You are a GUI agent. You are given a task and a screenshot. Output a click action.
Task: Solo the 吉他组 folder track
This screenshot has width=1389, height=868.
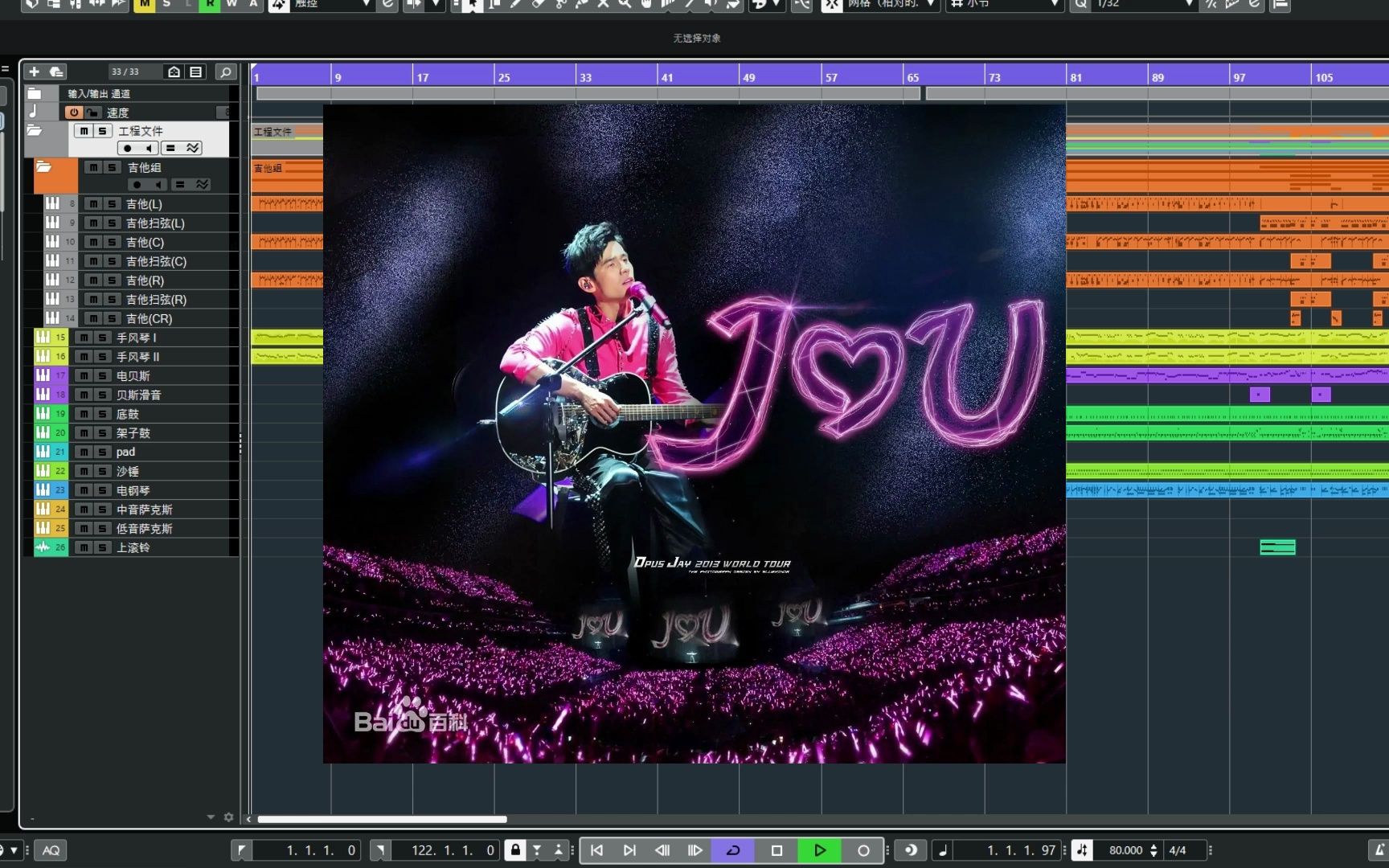112,167
